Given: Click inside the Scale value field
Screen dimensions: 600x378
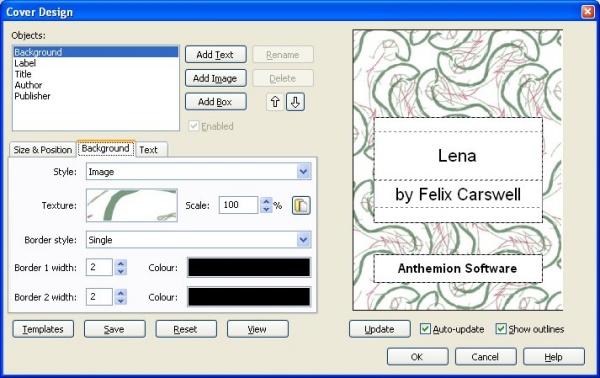Looking at the screenshot, I should [238, 205].
